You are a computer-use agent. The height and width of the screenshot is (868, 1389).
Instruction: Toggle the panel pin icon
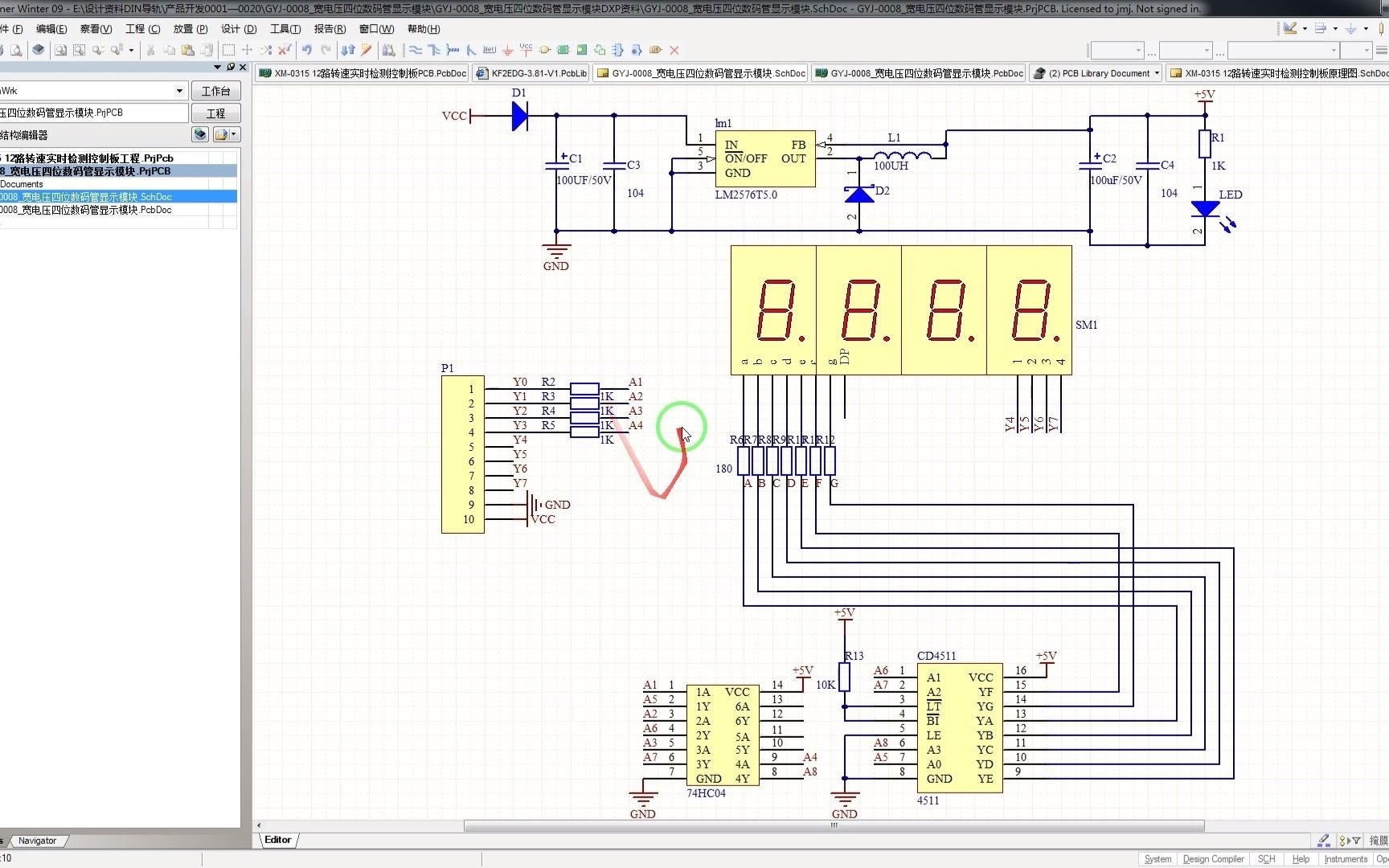point(231,67)
